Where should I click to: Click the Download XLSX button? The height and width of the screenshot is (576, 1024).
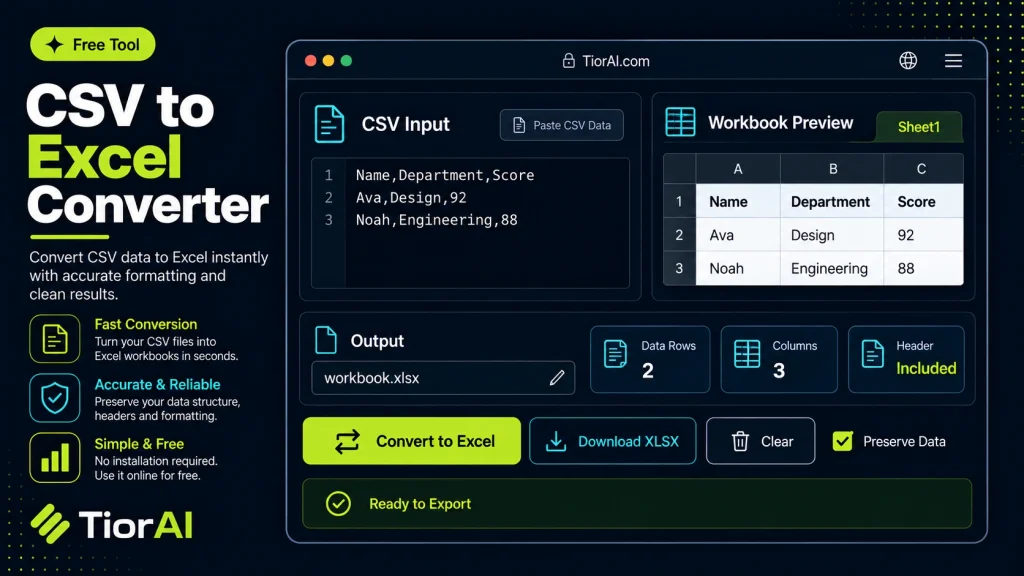point(613,441)
